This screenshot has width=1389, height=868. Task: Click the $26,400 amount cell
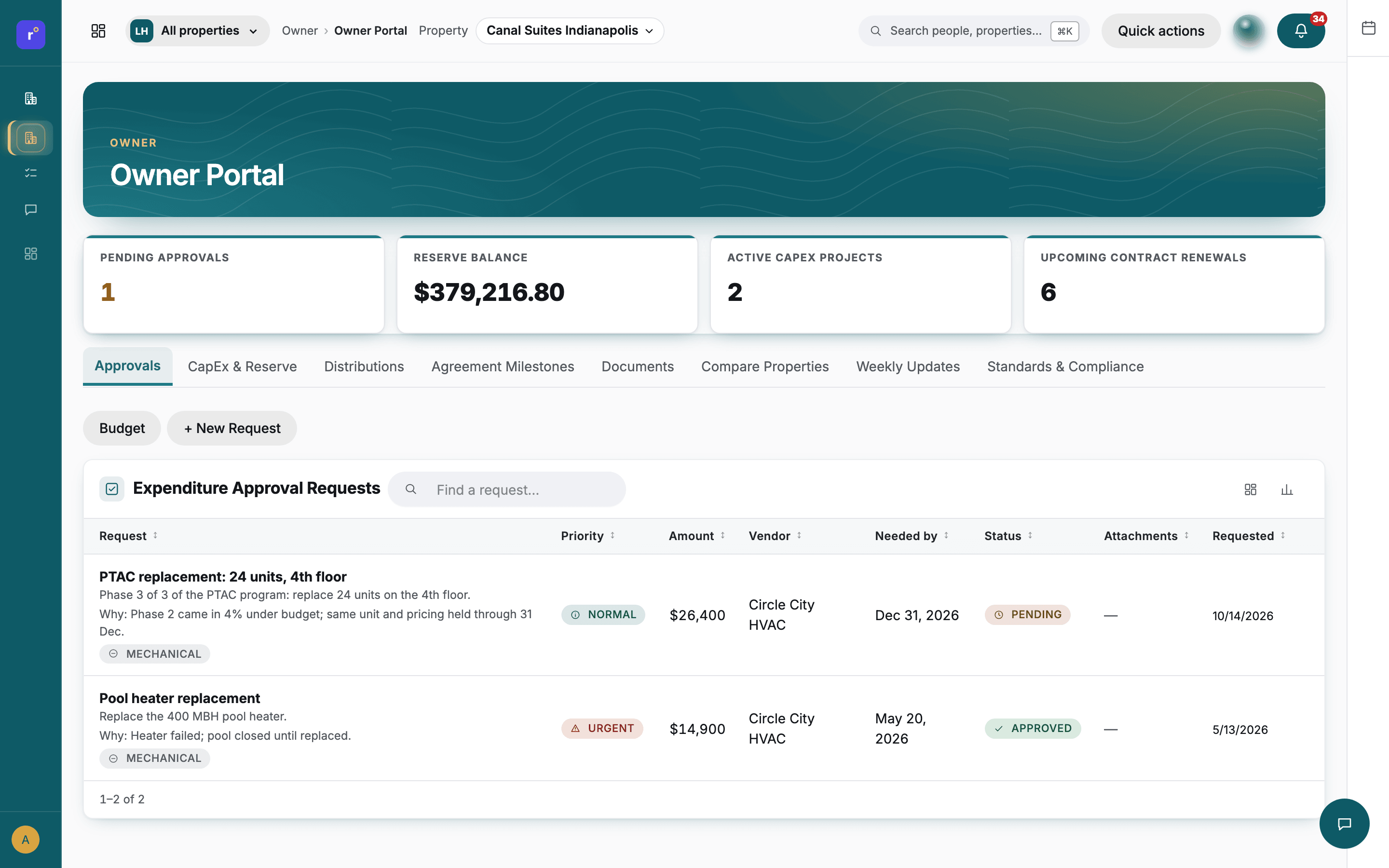tap(697, 615)
